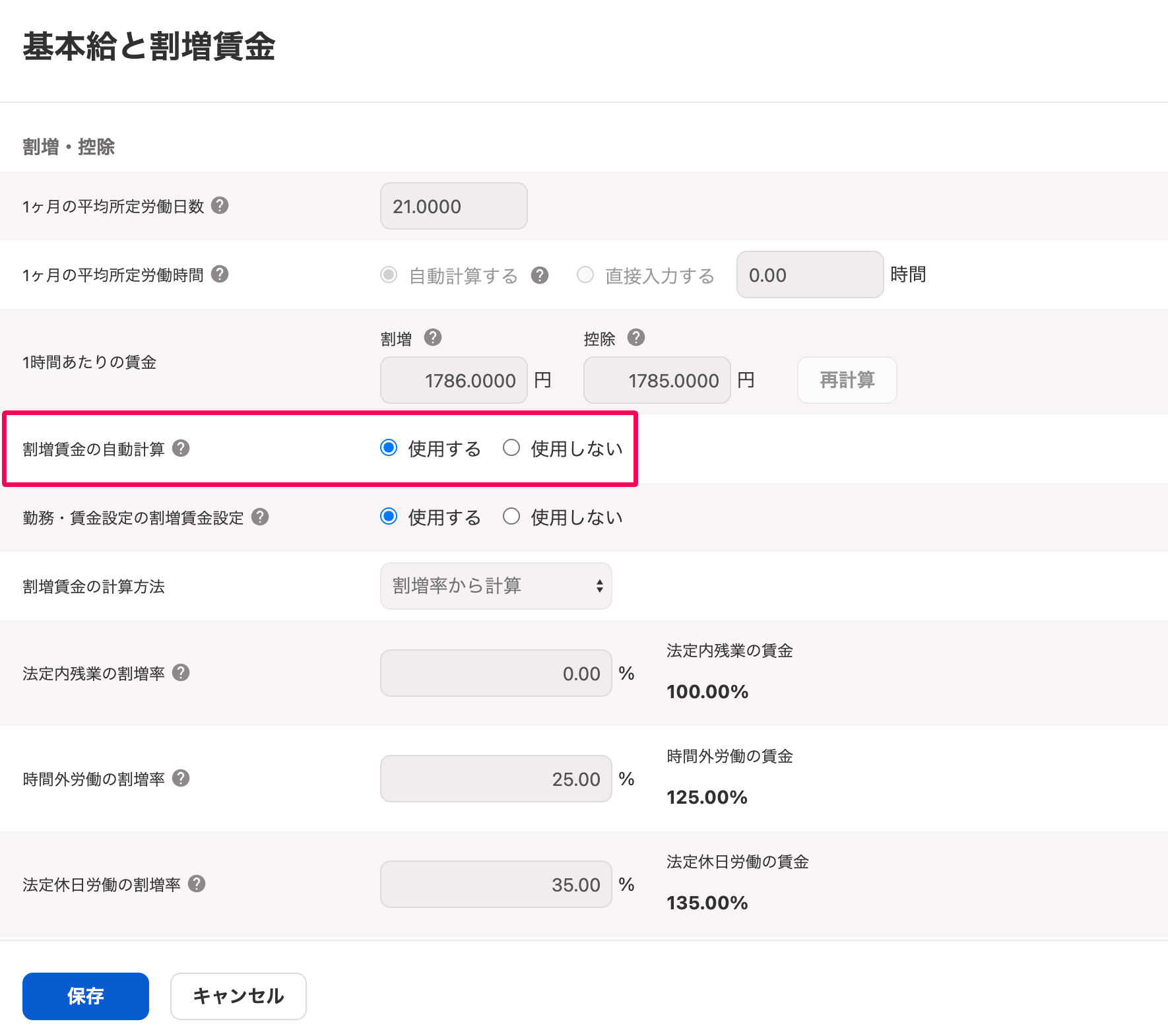Click the 再計算 button
This screenshot has height=1036, width=1168.
pyautogui.click(x=847, y=380)
